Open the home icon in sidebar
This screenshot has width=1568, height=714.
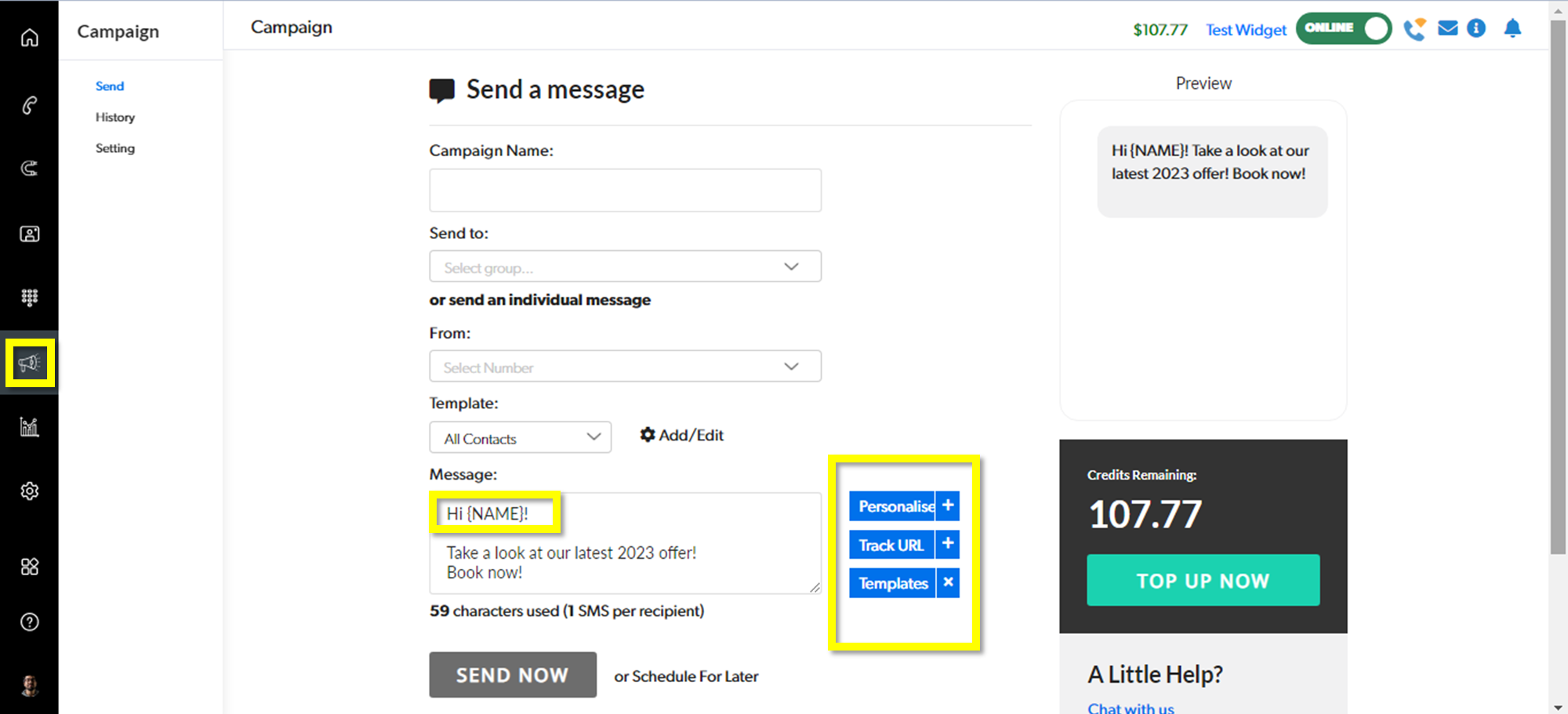pyautogui.click(x=29, y=38)
